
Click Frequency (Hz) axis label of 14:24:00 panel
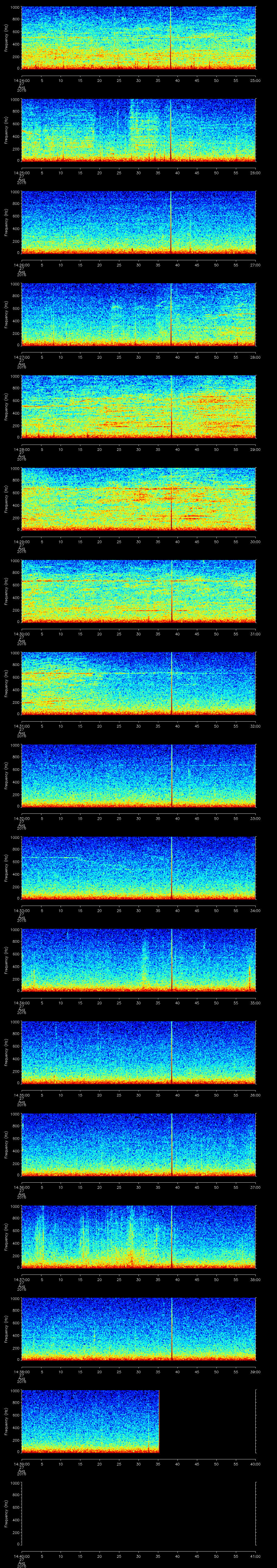tap(6, 38)
